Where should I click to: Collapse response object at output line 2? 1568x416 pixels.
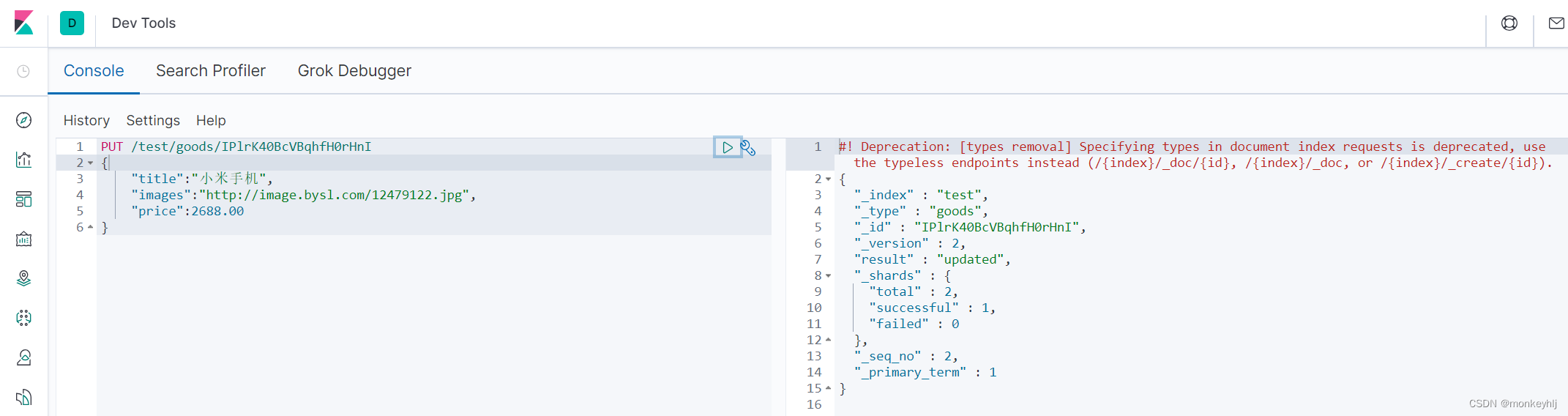point(829,179)
